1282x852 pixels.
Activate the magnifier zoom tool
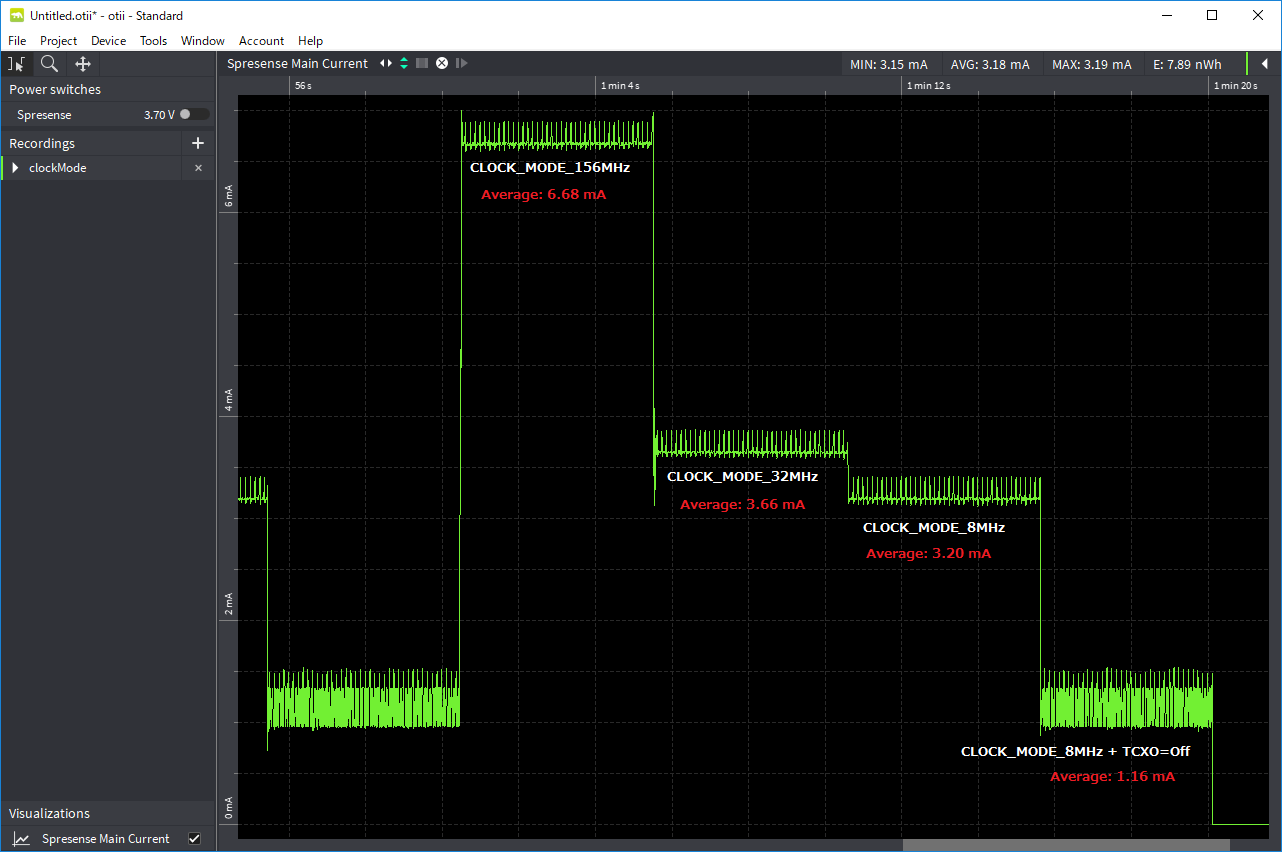point(49,64)
